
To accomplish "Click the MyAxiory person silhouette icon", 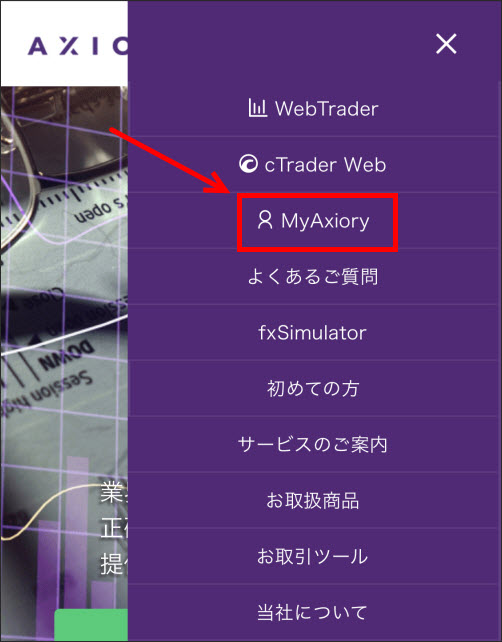I will click(x=265, y=220).
